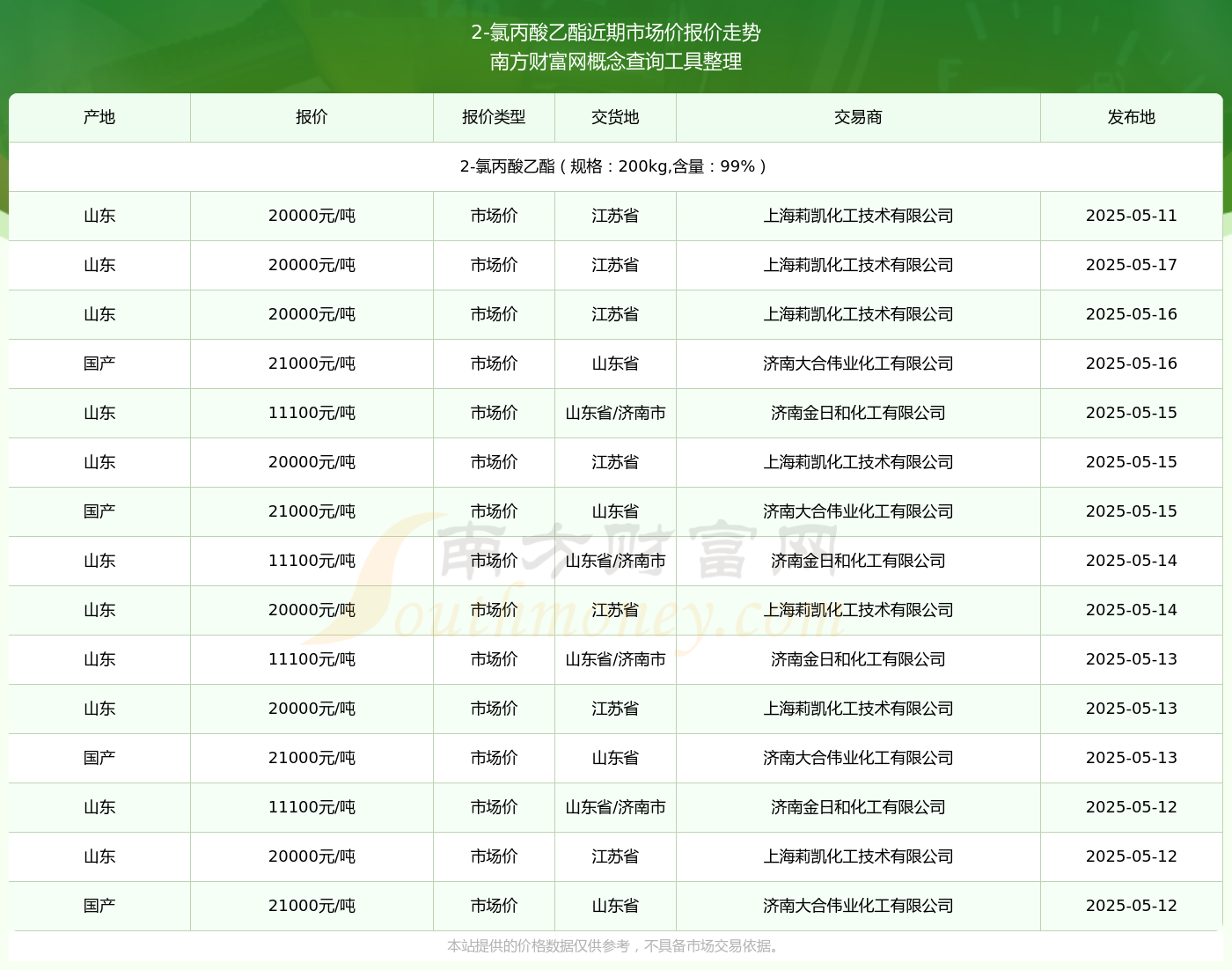The width and height of the screenshot is (1232, 970).
Task: Select 11100元/吨 in the 2025-05-15 row
Action: [x=312, y=413]
